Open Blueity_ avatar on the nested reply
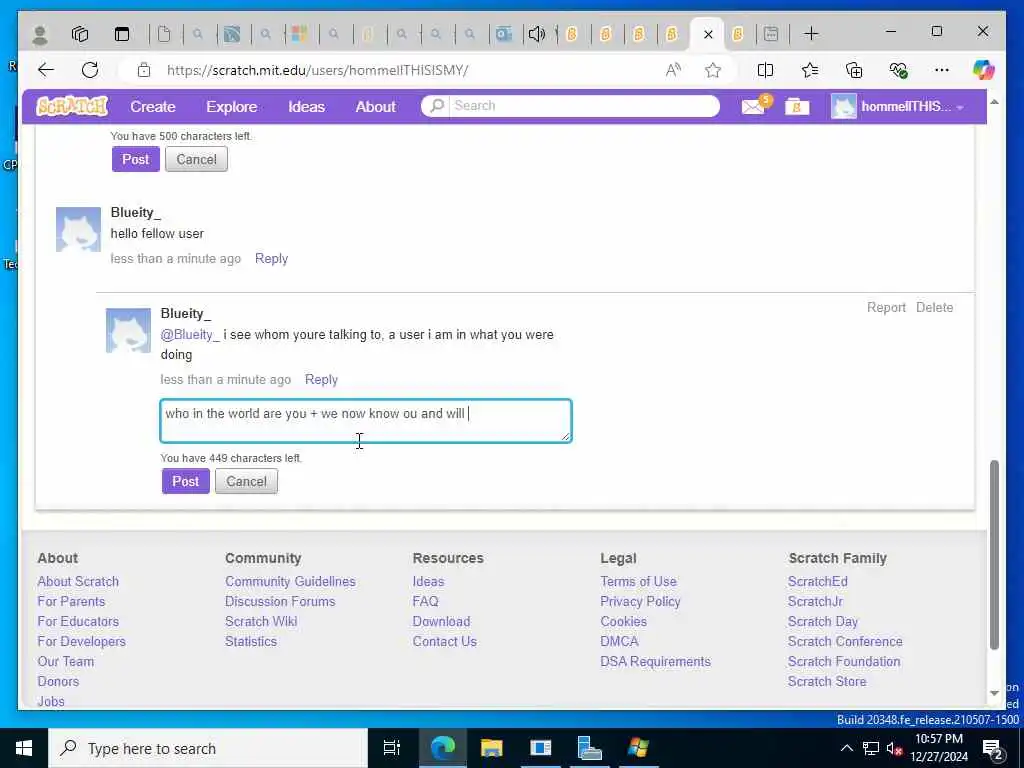The image size is (1024, 768). [x=128, y=330]
